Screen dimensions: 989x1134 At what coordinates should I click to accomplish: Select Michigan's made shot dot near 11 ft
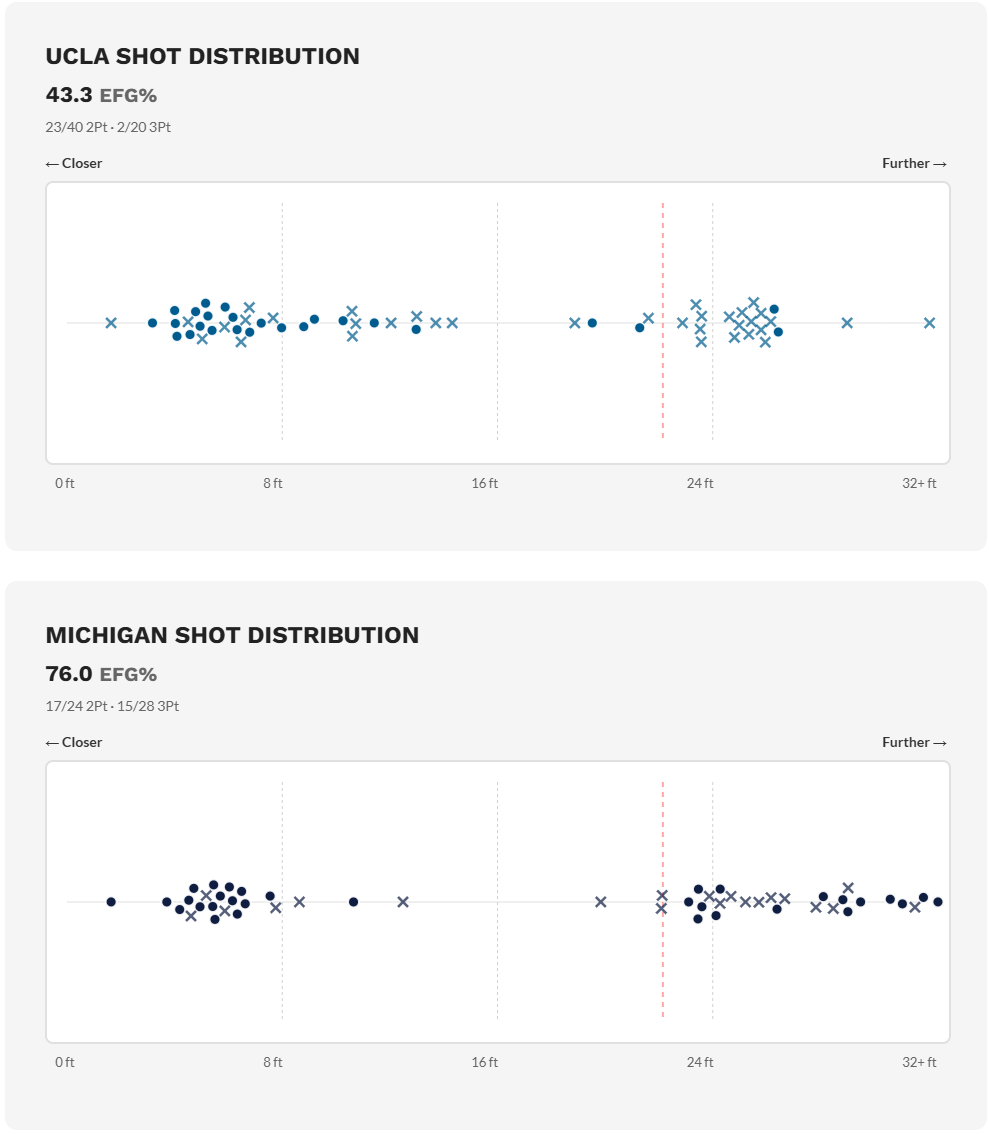(x=353, y=902)
